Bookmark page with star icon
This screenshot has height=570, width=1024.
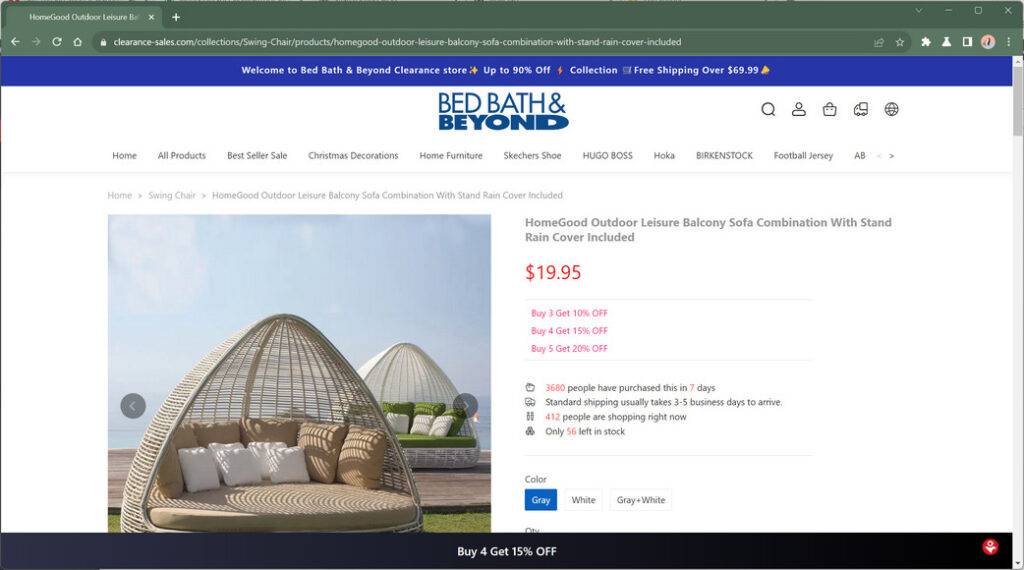point(900,42)
